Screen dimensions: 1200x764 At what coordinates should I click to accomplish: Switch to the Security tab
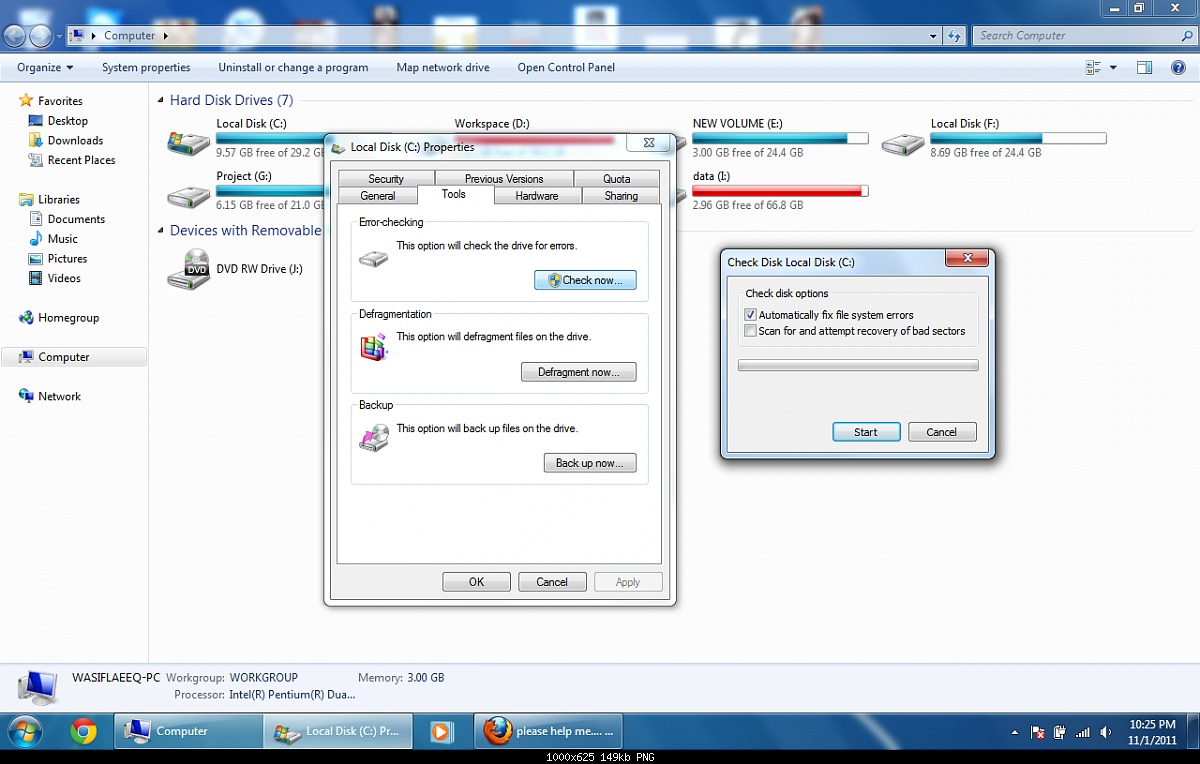(386, 179)
